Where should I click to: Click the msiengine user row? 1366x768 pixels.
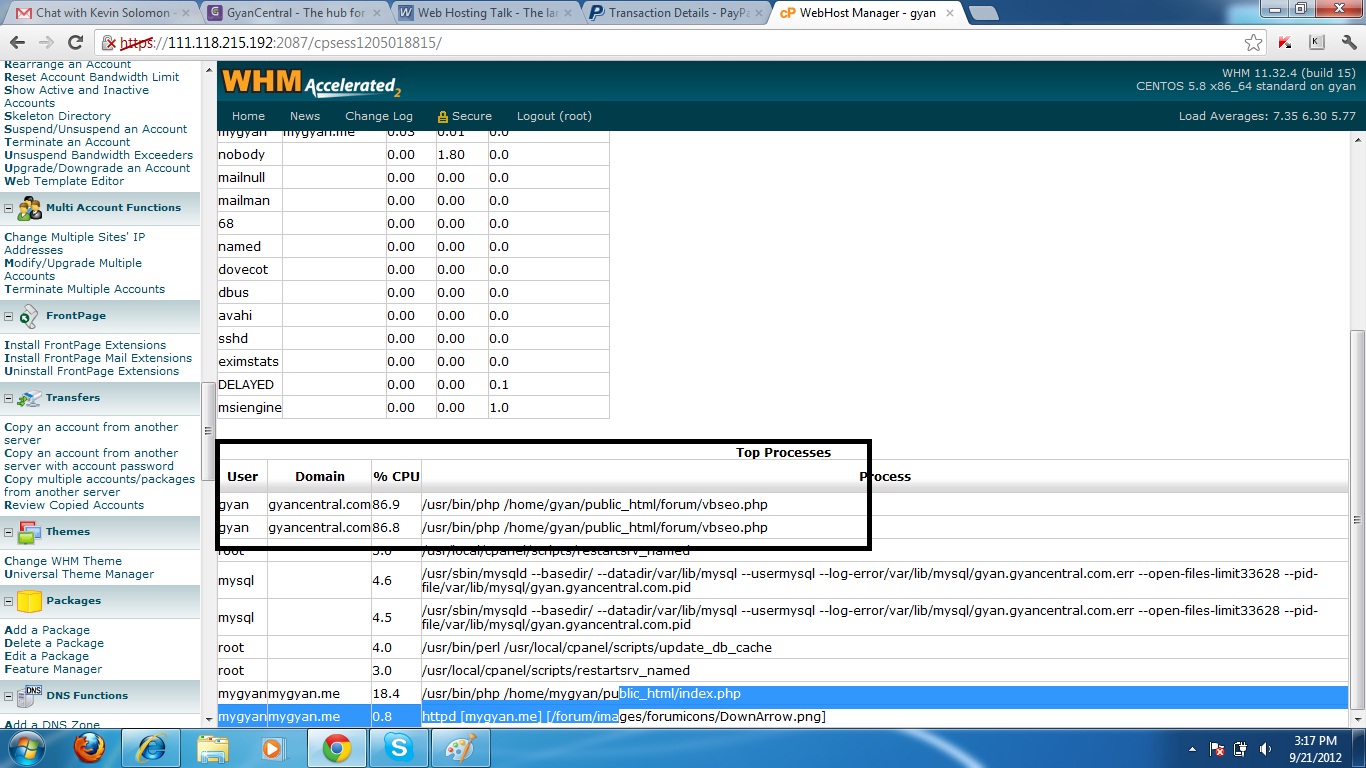pyautogui.click(x=413, y=407)
